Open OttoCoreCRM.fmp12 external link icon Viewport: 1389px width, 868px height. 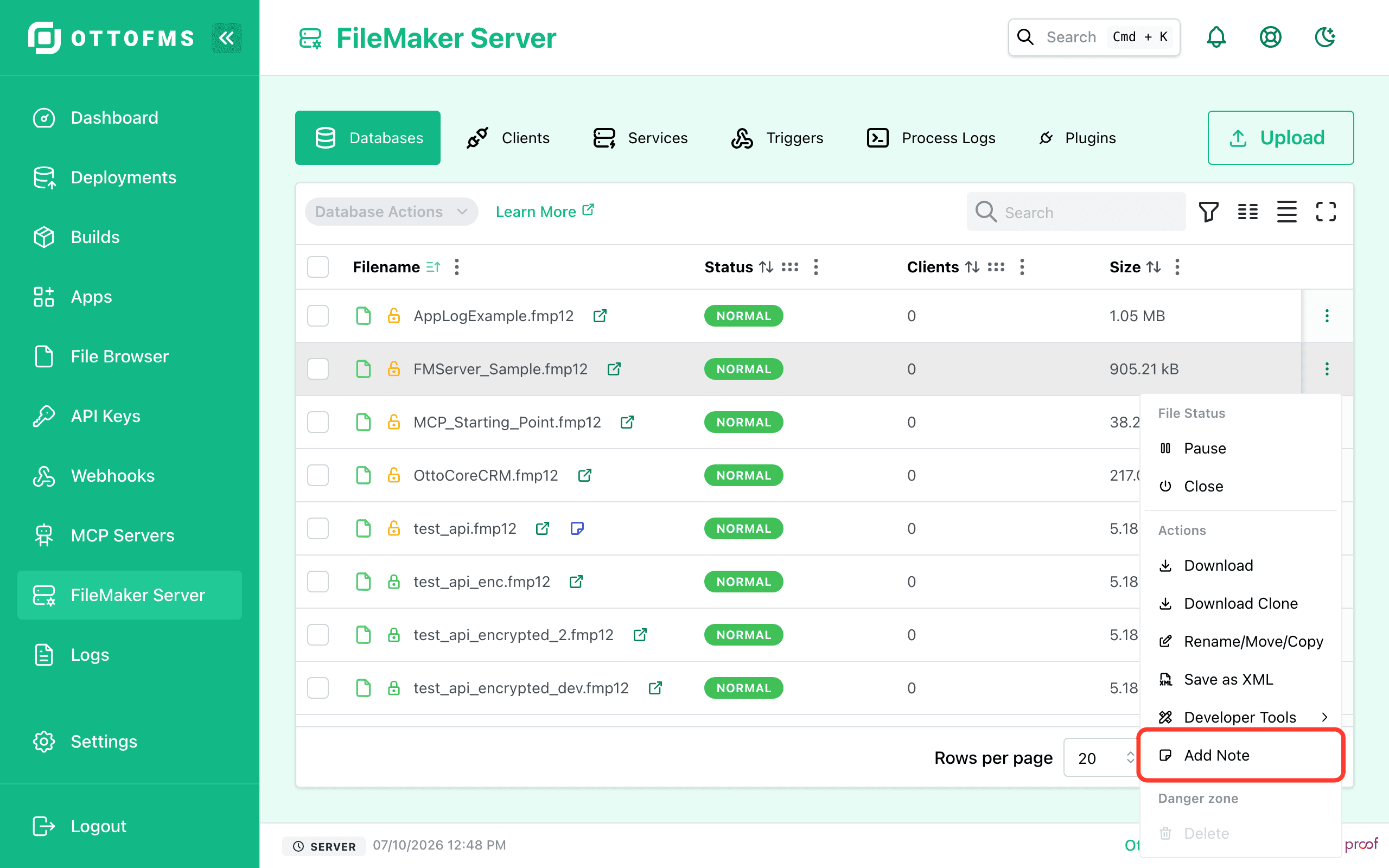584,475
